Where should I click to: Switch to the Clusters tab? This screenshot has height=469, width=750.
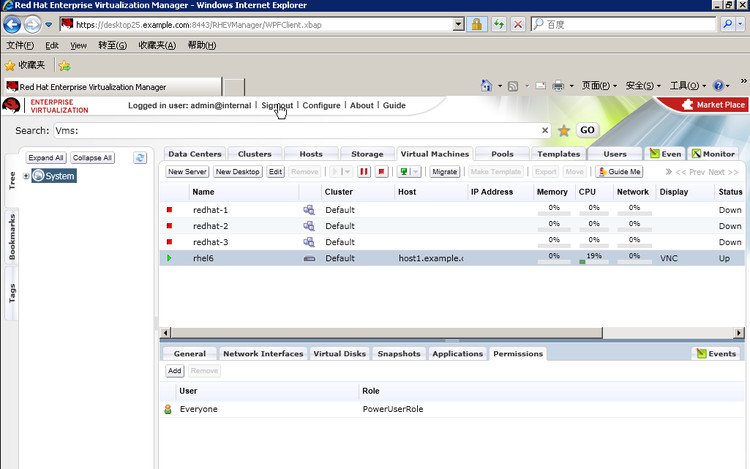[254, 154]
